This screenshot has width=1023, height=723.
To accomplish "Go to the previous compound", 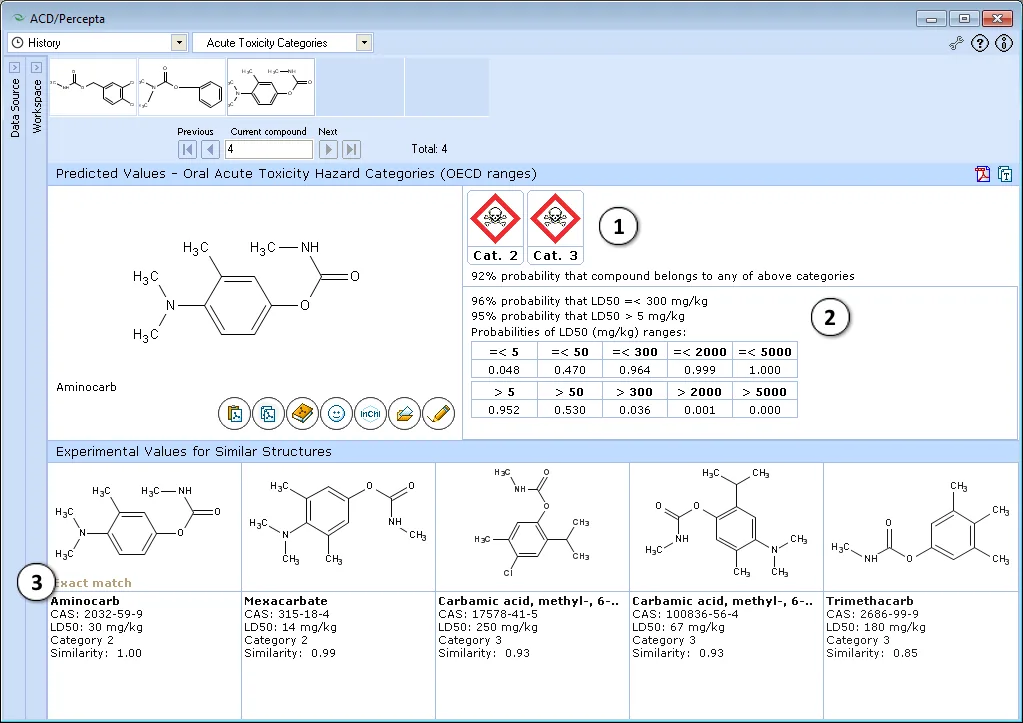I will [x=210, y=149].
